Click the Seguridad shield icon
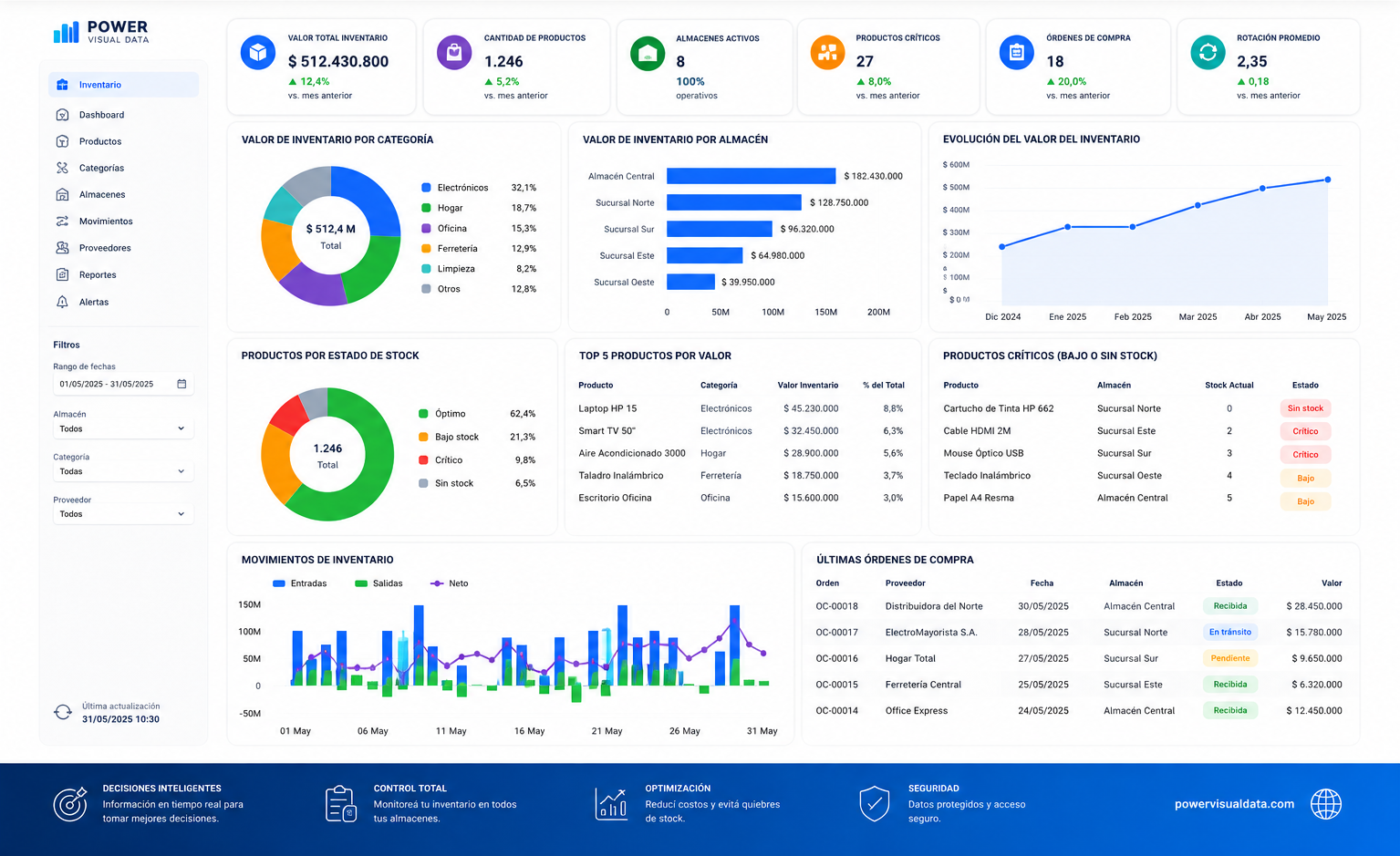This screenshot has width=1400, height=856. (x=875, y=803)
